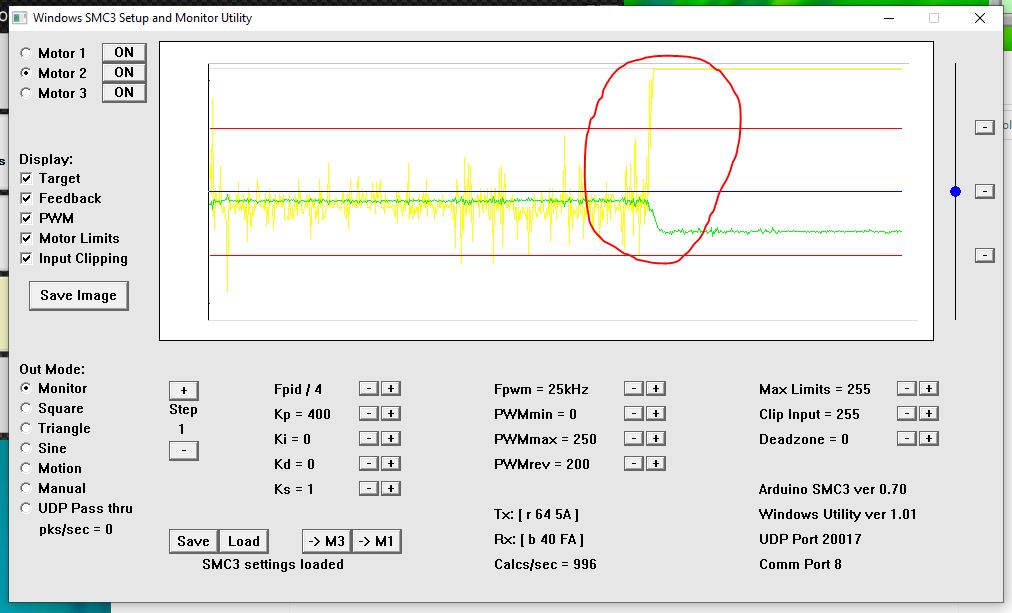Toggle Motor 3 ON button
Image resolution: width=1012 pixels, height=613 pixels.
[124, 92]
